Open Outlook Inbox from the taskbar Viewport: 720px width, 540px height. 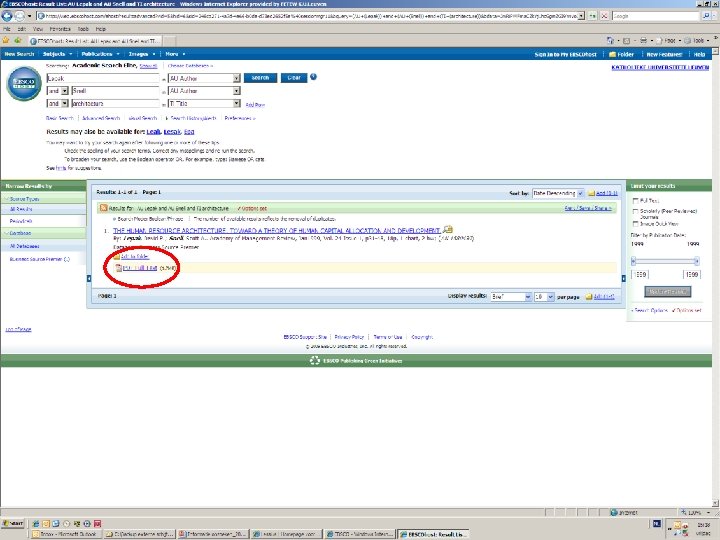tap(65, 534)
